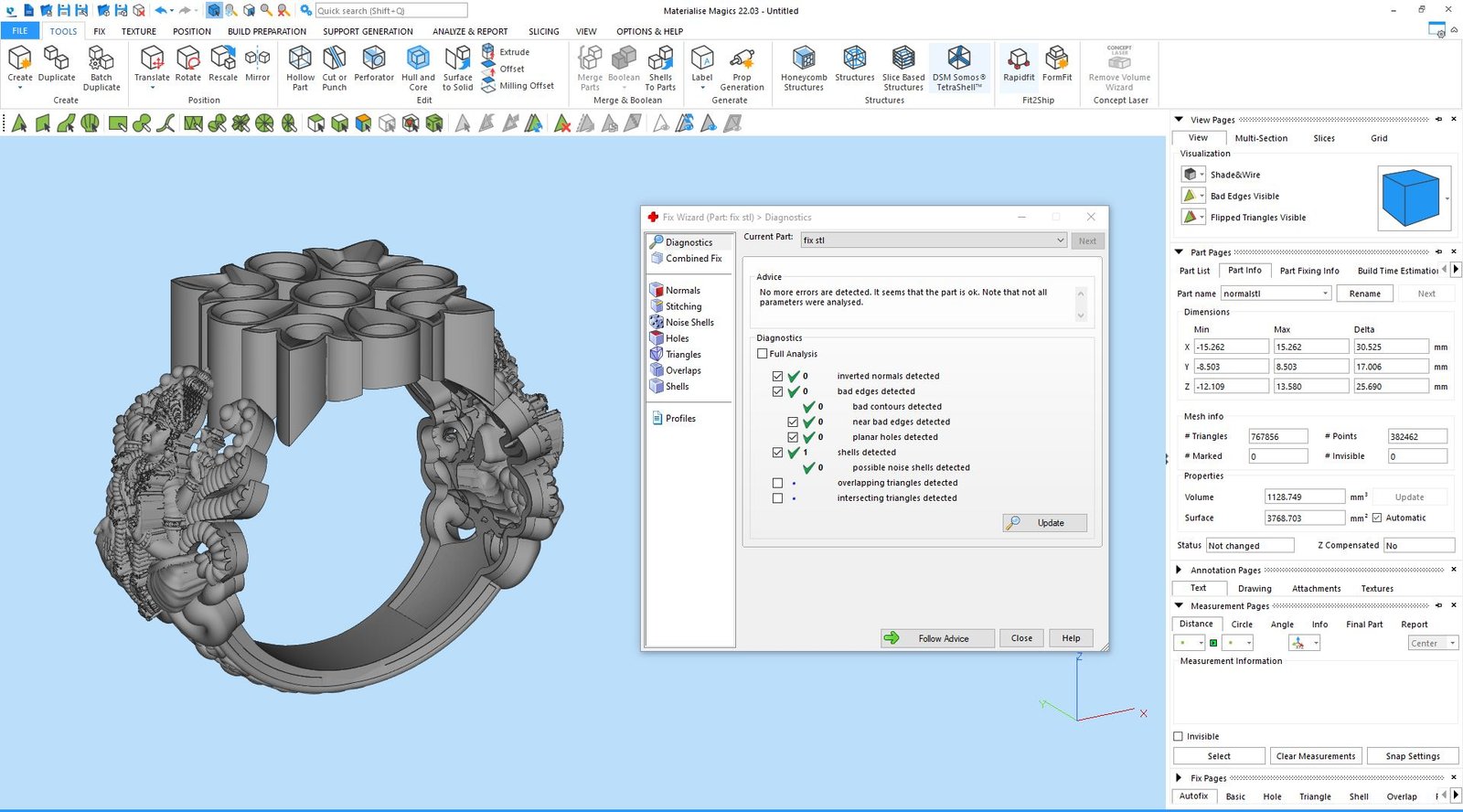Open the Build Preparation ribbon tab
Screen dimensions: 1463x812
[x=267, y=31]
